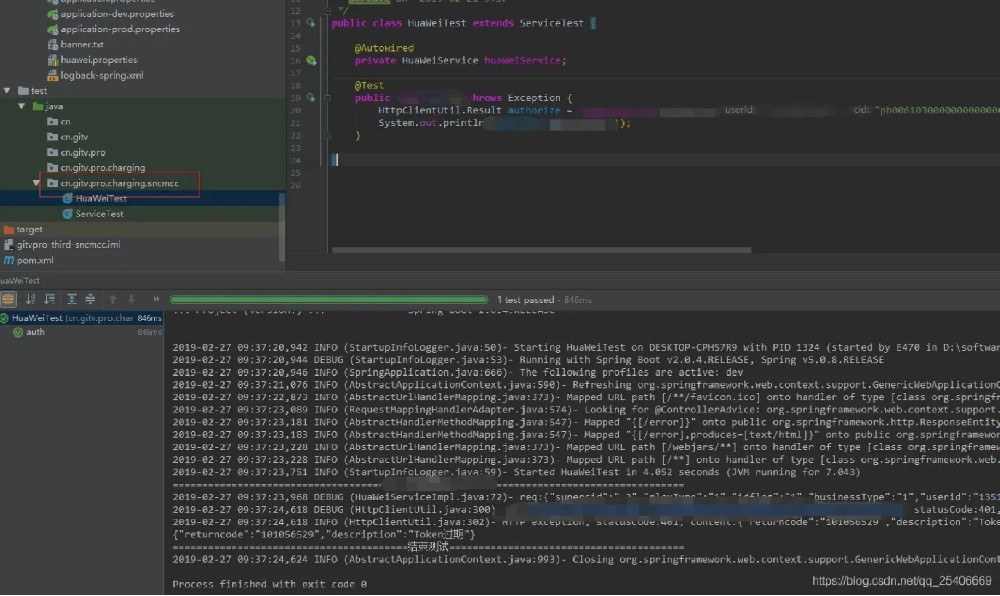Select ServiceTest class in project tree

[99, 214]
